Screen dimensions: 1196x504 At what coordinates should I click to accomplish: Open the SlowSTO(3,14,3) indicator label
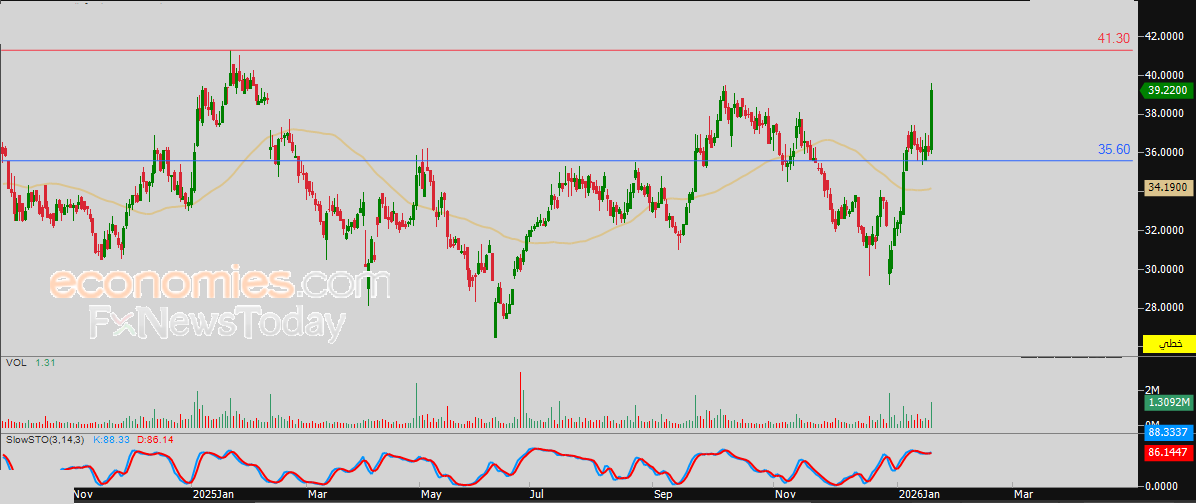tap(46, 440)
